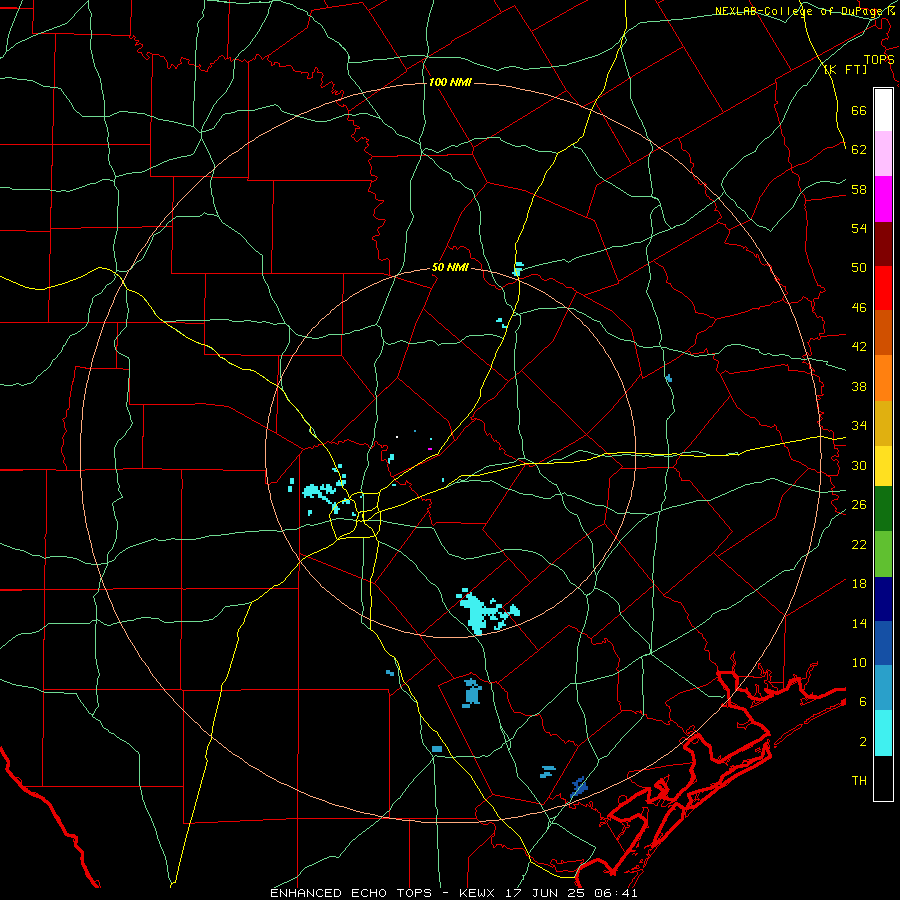Screen dimensions: 900x900
Task: Click the legend value "66"
Action: tap(859, 110)
